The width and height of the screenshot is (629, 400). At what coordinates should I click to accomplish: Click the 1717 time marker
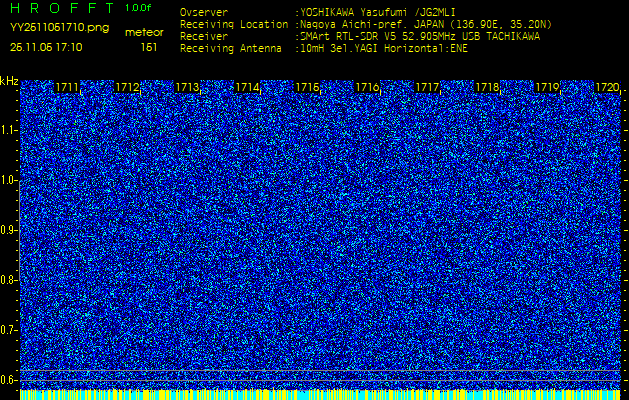point(427,88)
